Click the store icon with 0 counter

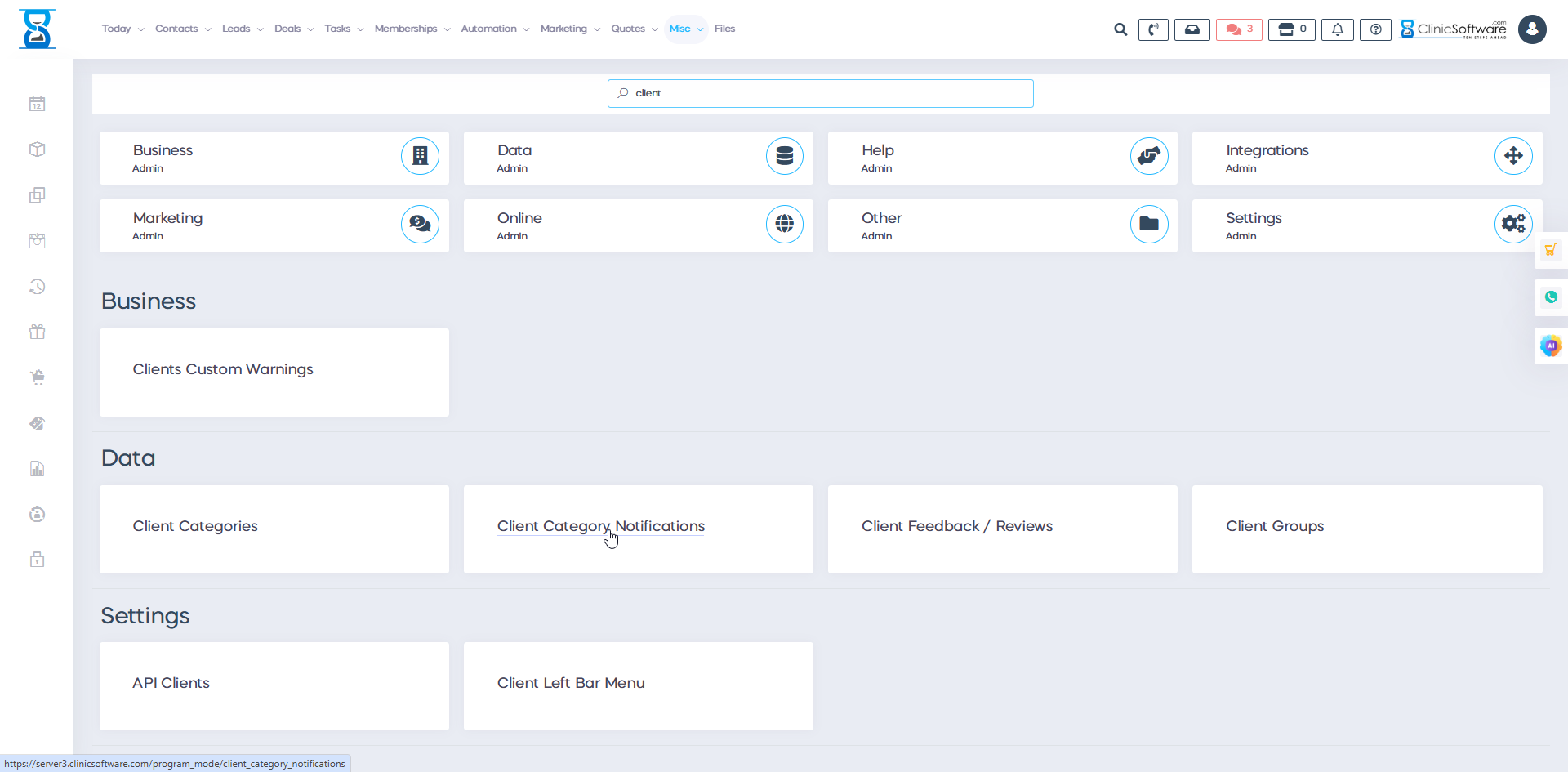click(x=1291, y=29)
